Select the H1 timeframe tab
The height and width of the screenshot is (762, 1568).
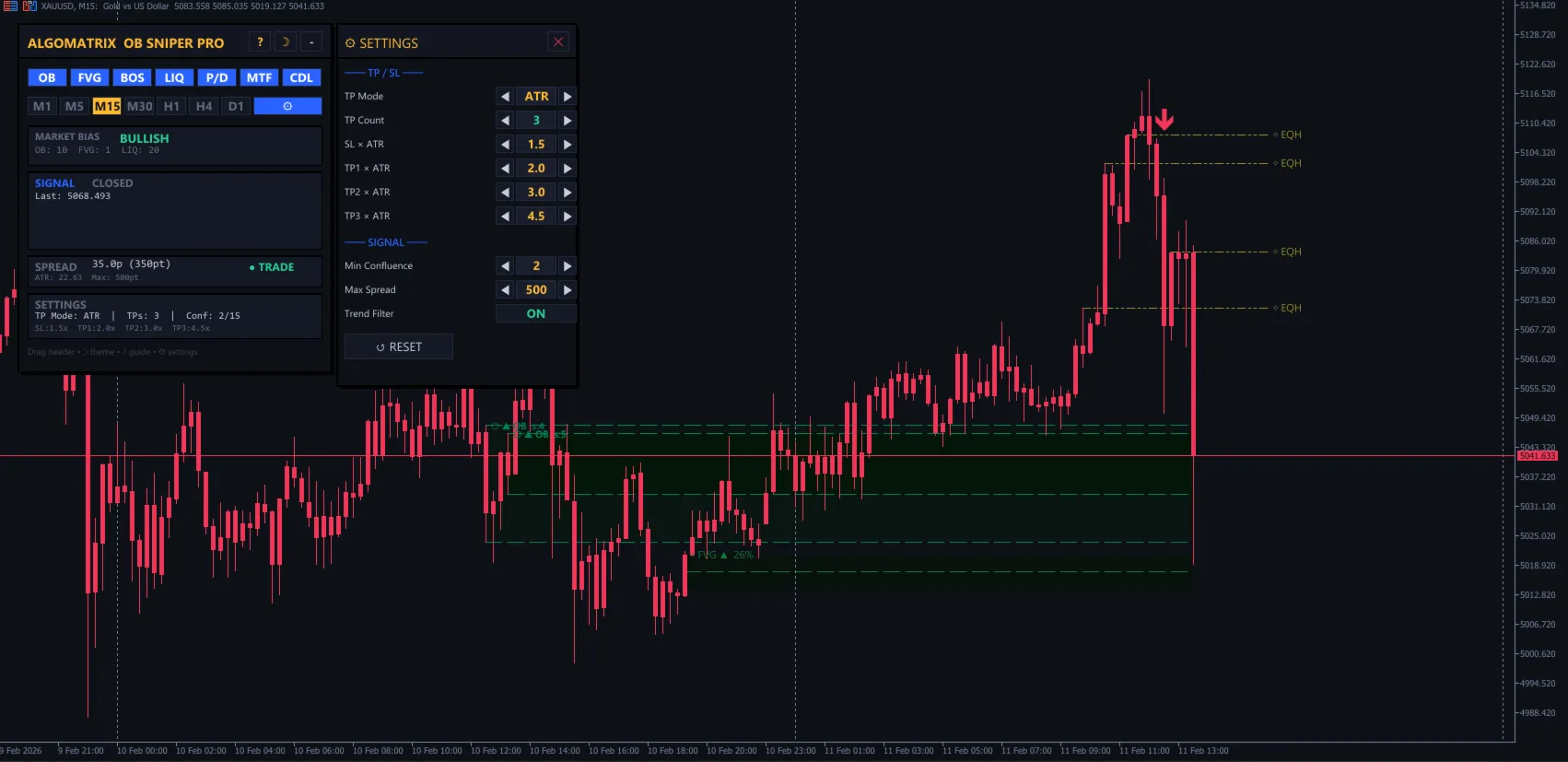click(171, 106)
